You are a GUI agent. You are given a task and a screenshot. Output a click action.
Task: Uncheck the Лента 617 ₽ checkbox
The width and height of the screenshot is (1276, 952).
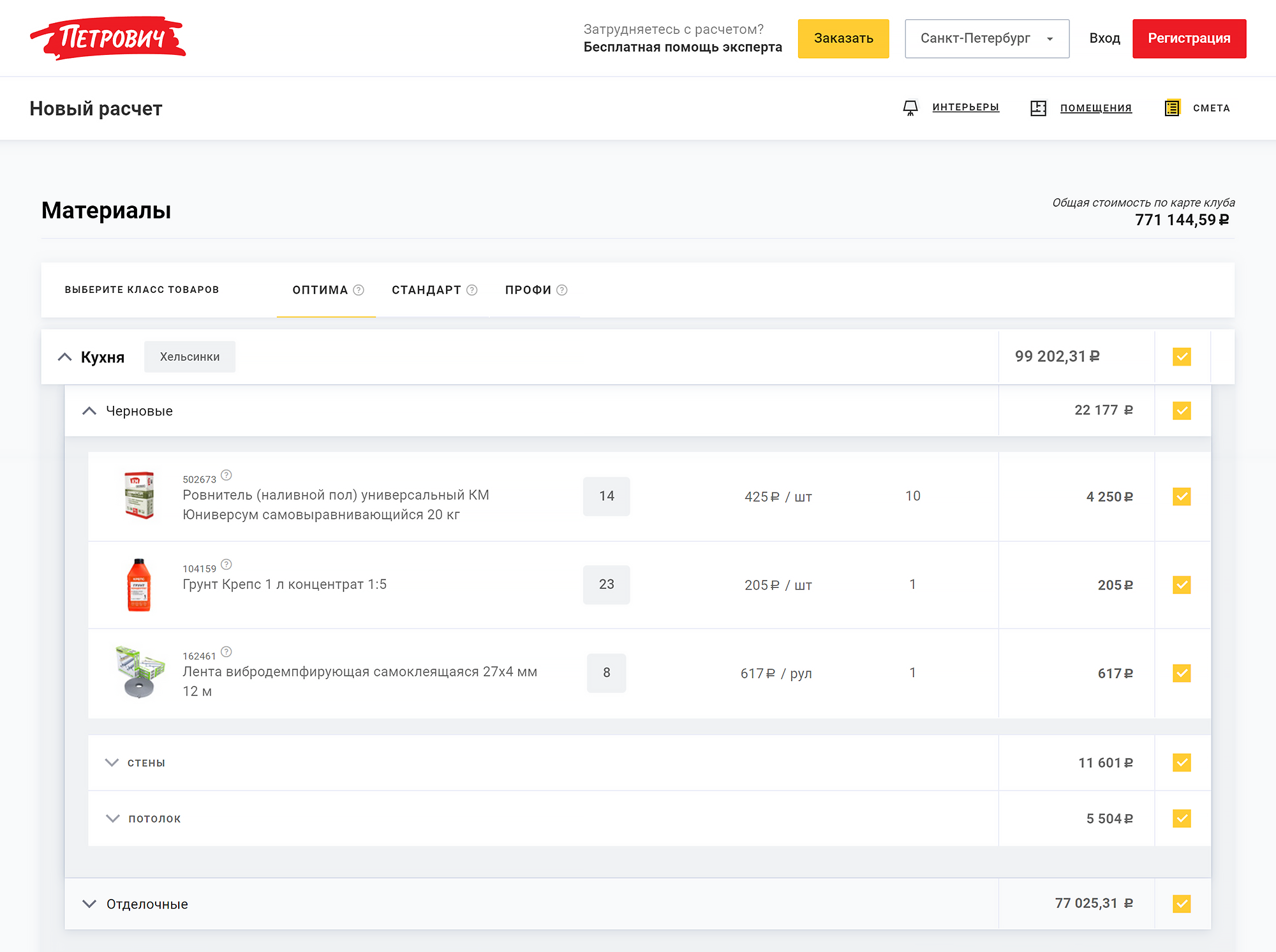(1182, 673)
